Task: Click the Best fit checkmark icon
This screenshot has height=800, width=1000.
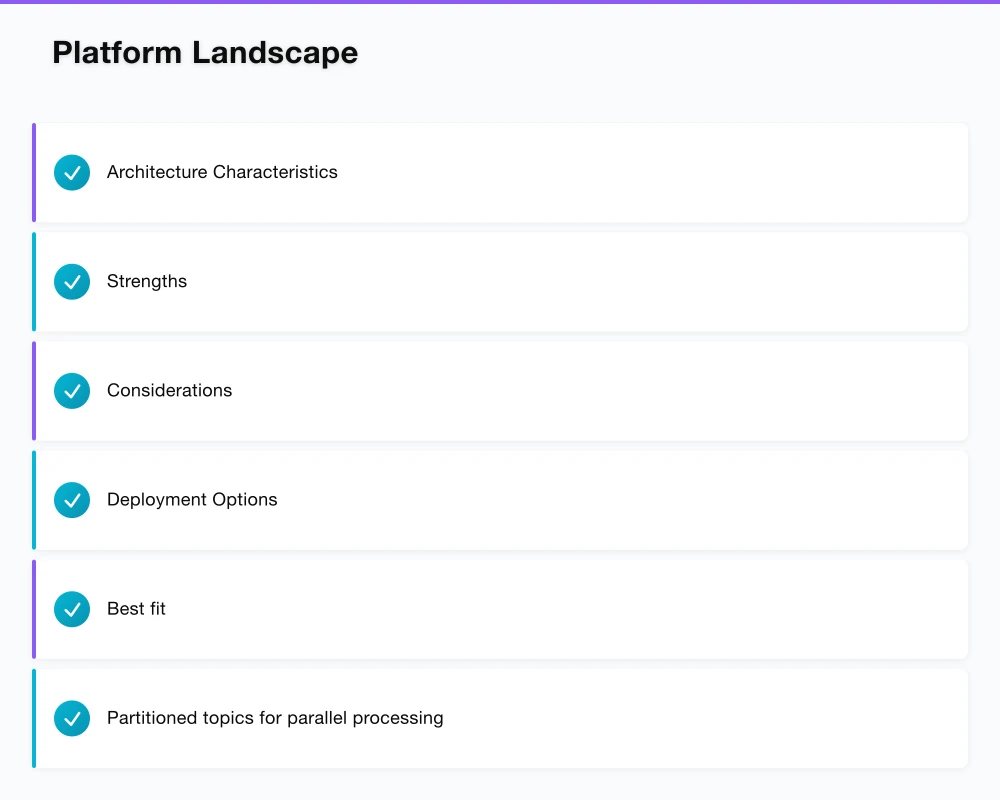Action: pos(71,608)
